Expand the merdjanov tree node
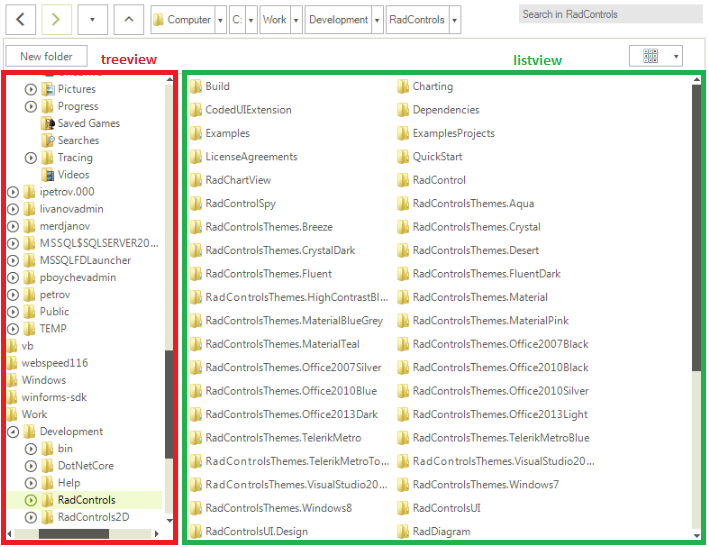This screenshot has height=547, width=709. click(13, 226)
